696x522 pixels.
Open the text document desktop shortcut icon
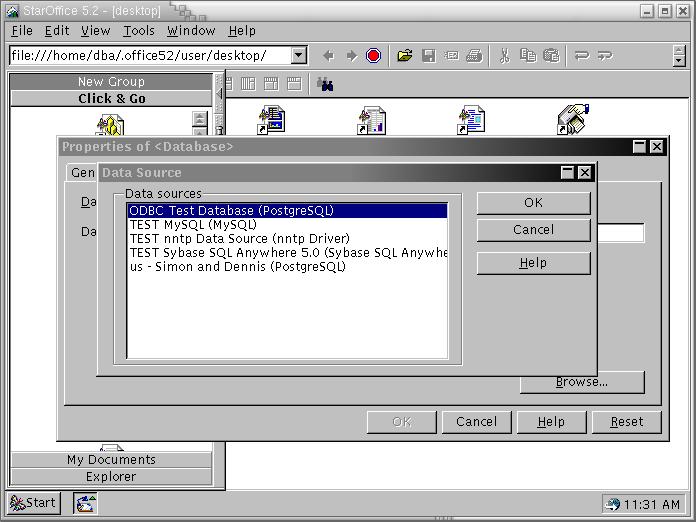(x=471, y=120)
